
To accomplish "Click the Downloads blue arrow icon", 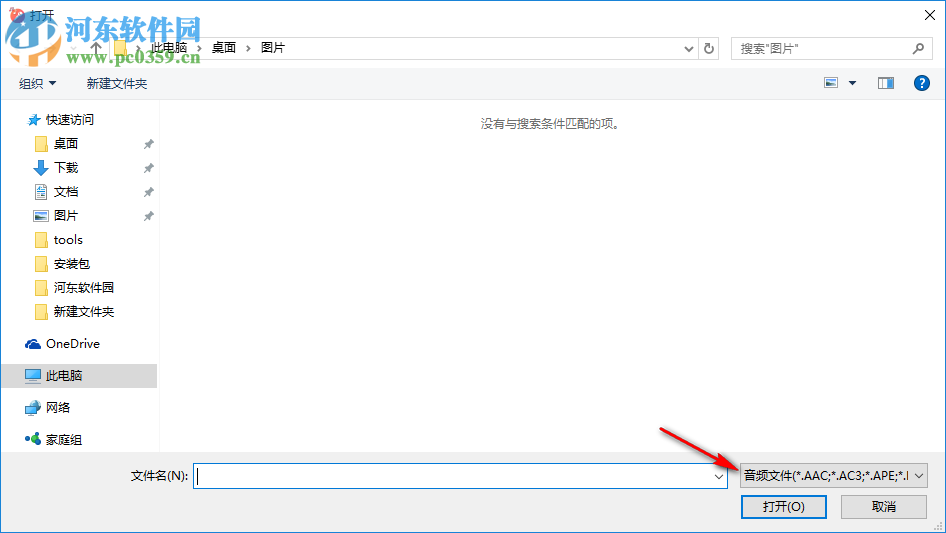I will tap(40, 168).
